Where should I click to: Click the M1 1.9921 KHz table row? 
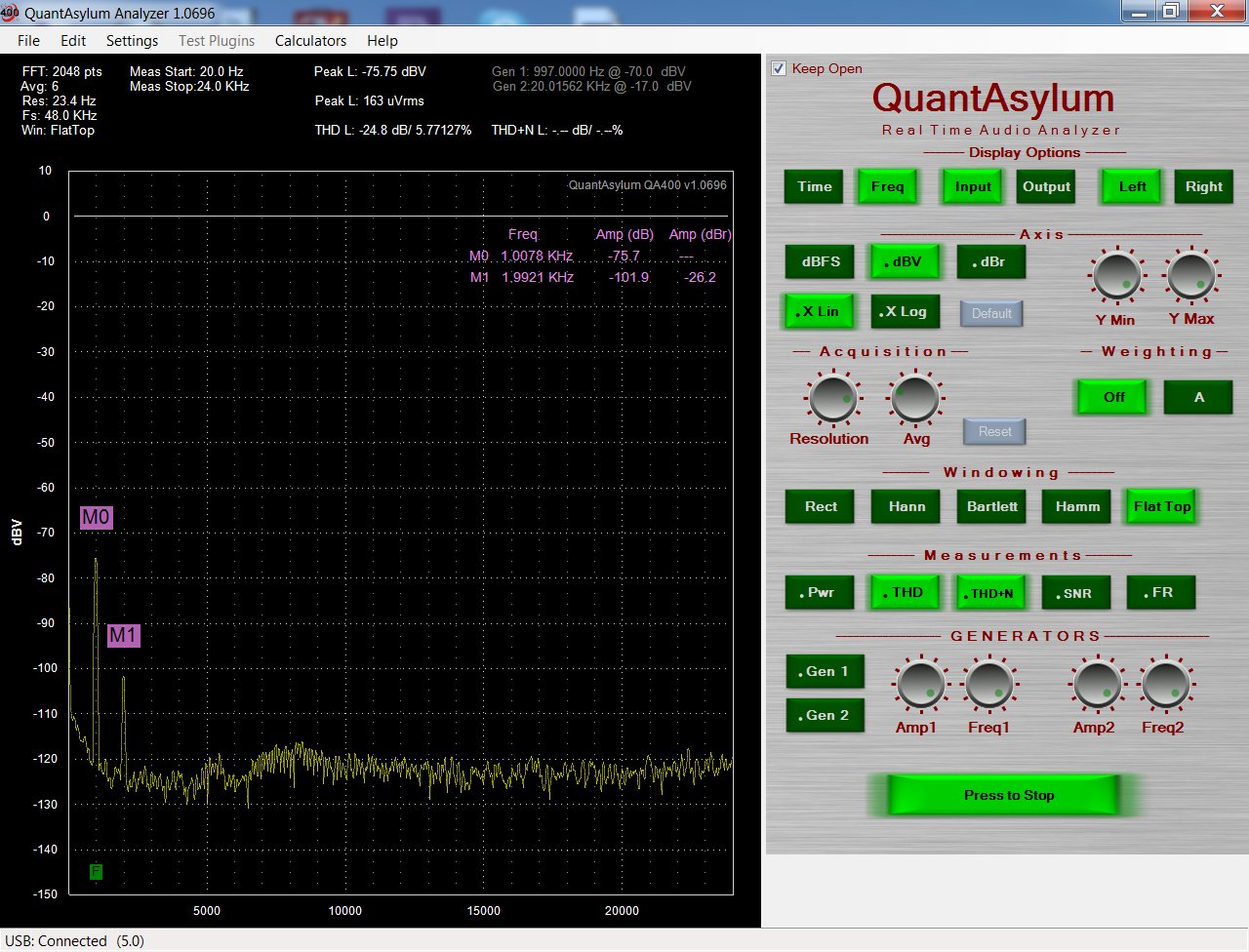[593, 277]
